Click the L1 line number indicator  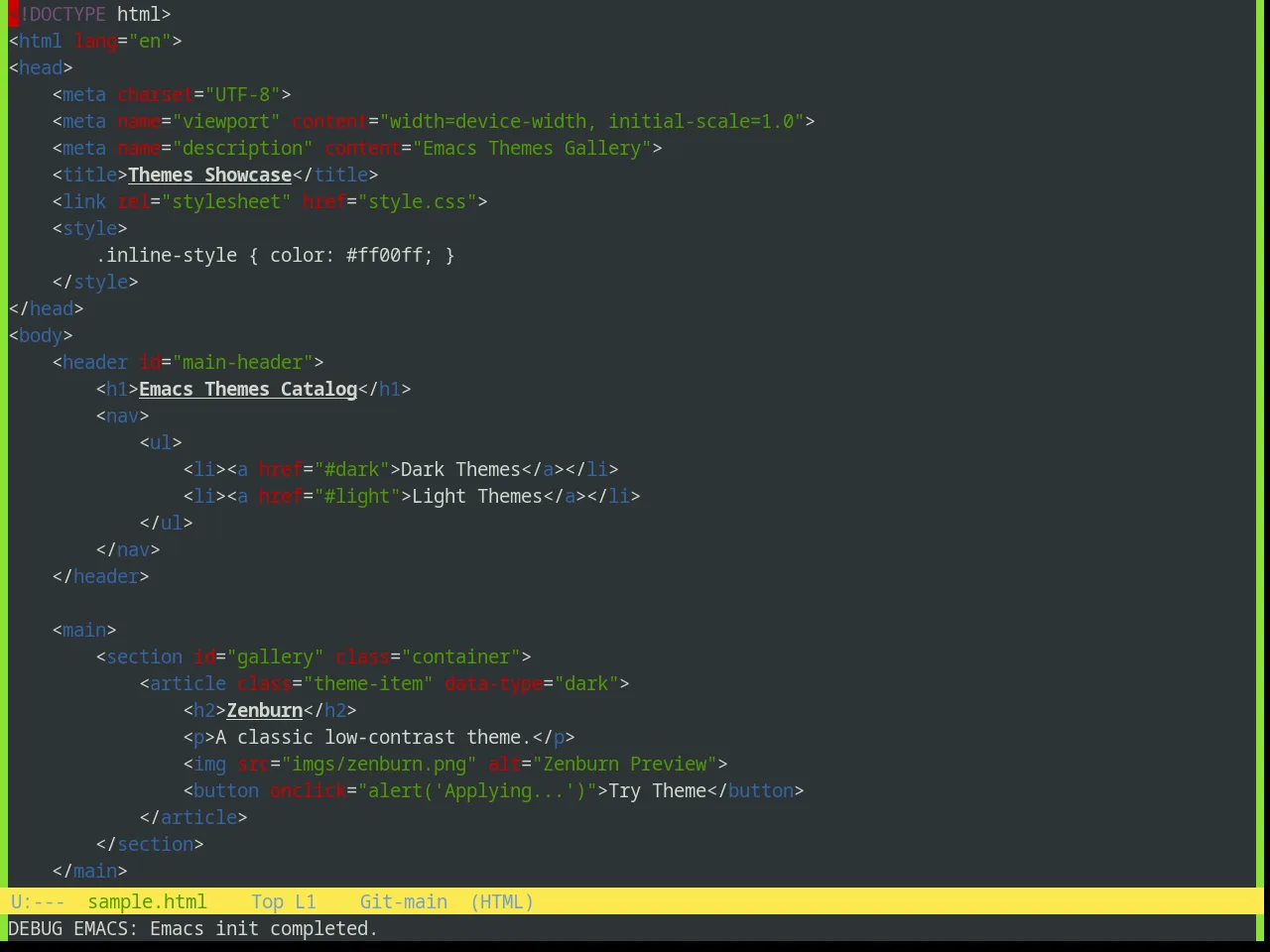pyautogui.click(x=305, y=901)
